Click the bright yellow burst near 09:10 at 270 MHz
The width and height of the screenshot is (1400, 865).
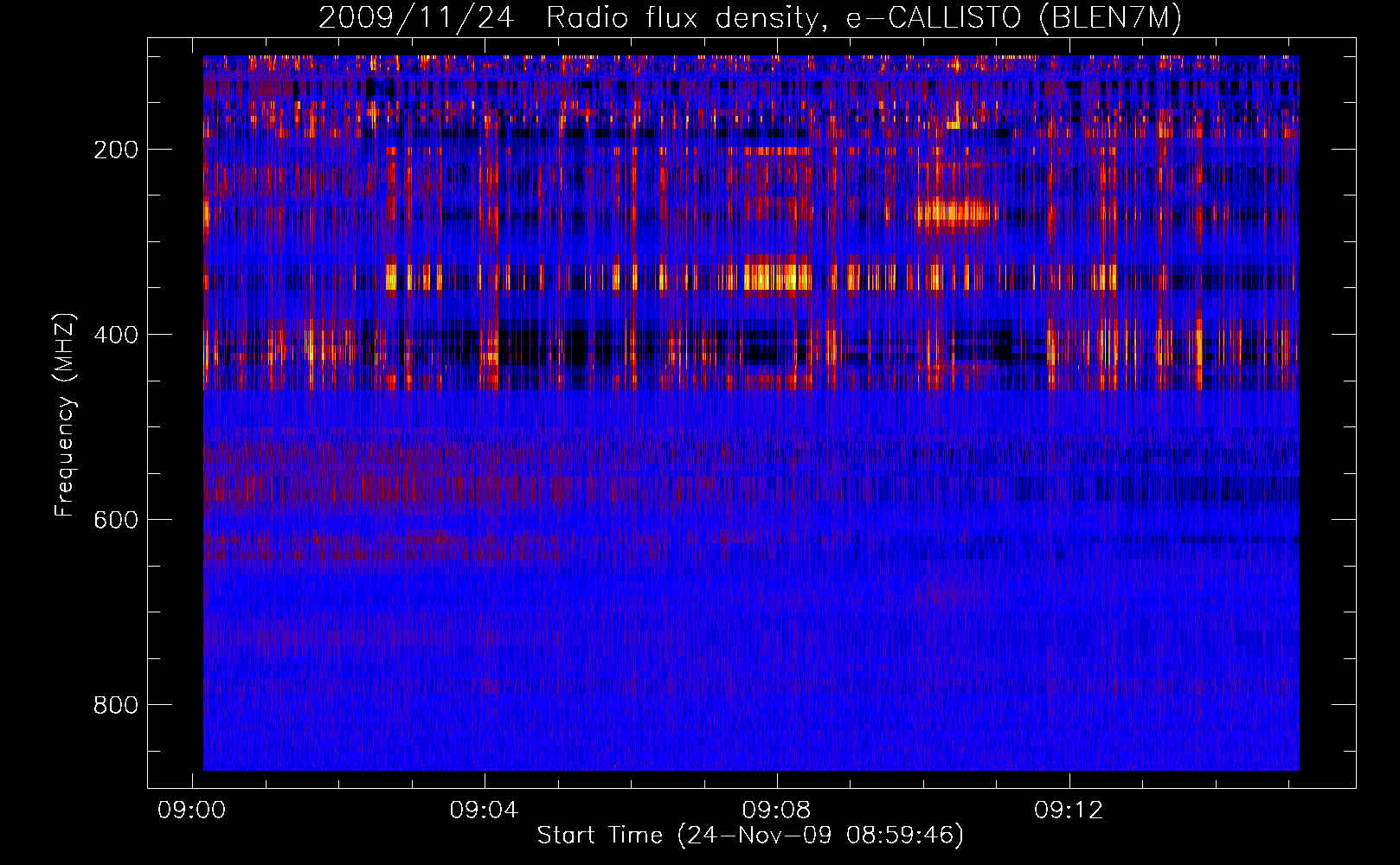click(954, 213)
